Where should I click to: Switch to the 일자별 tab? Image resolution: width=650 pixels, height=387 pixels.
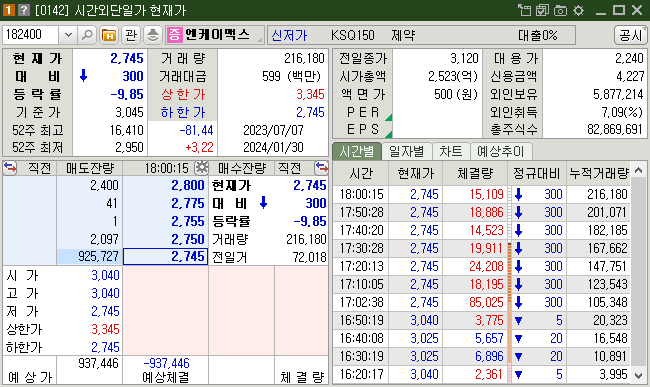coord(407,151)
